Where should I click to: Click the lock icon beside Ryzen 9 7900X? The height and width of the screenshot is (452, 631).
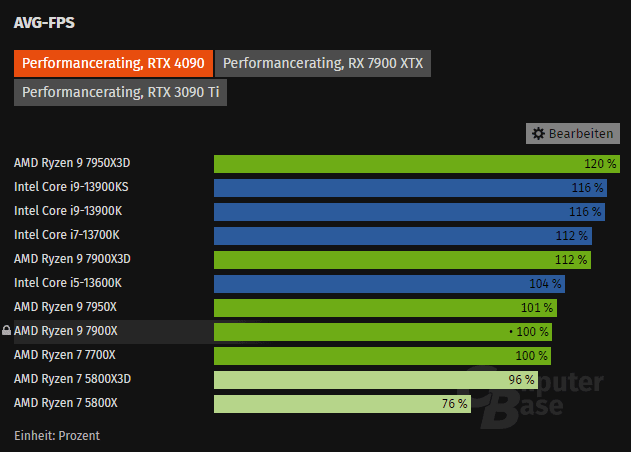(7, 331)
